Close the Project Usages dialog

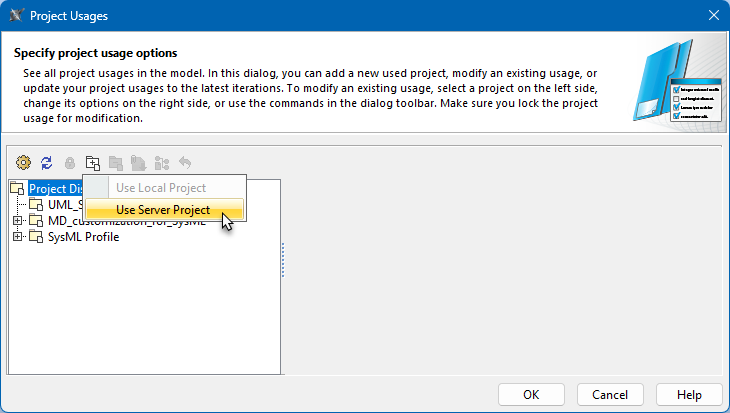(x=713, y=15)
